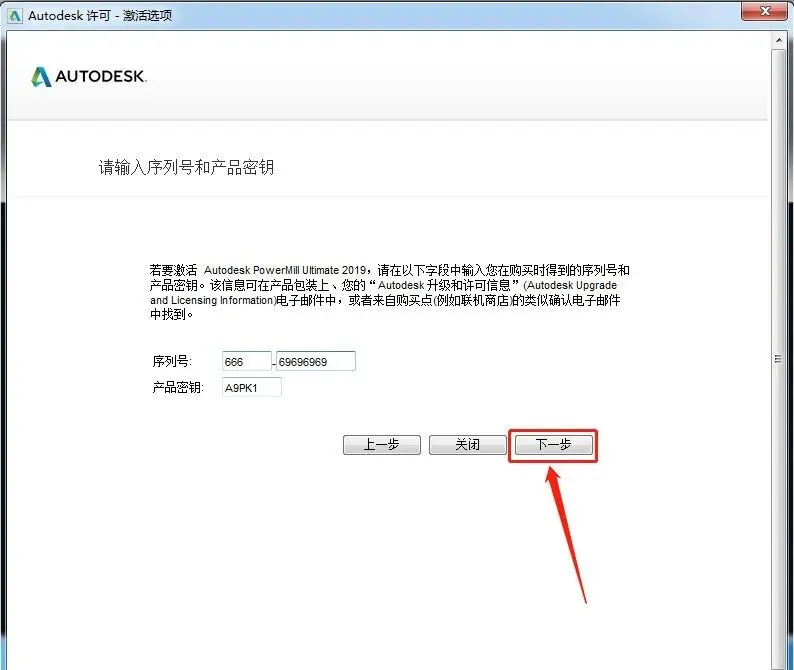This screenshot has width=794, height=670.
Task: Click the scrollbar up arrow
Action: (x=778, y=40)
